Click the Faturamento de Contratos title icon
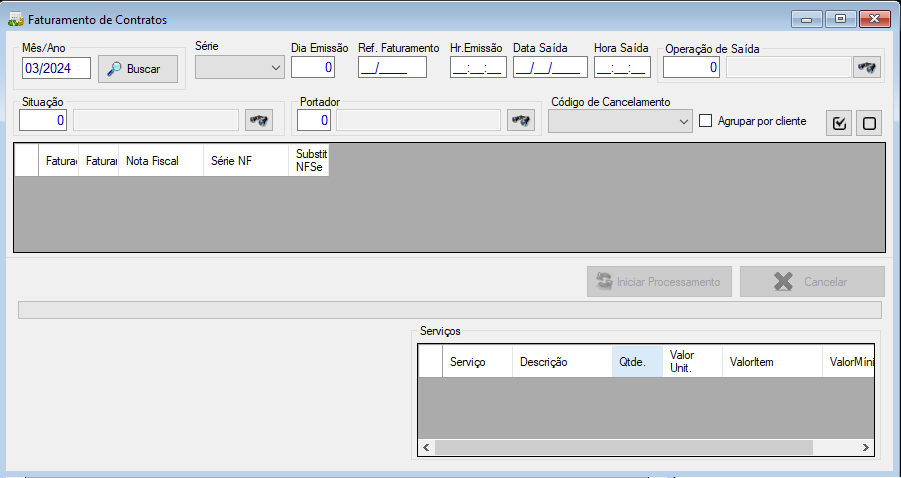901x478 pixels. (15, 20)
